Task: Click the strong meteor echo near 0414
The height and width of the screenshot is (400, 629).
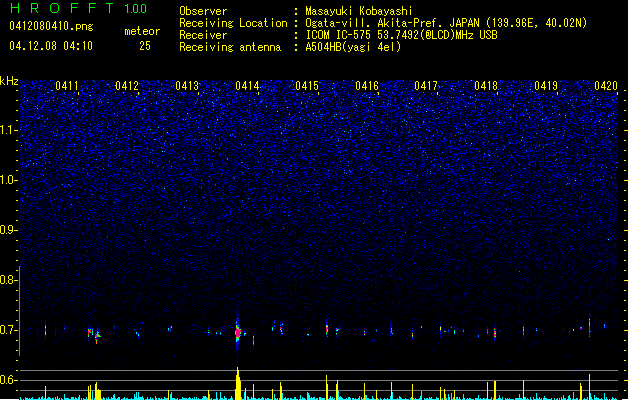Action: (x=238, y=333)
